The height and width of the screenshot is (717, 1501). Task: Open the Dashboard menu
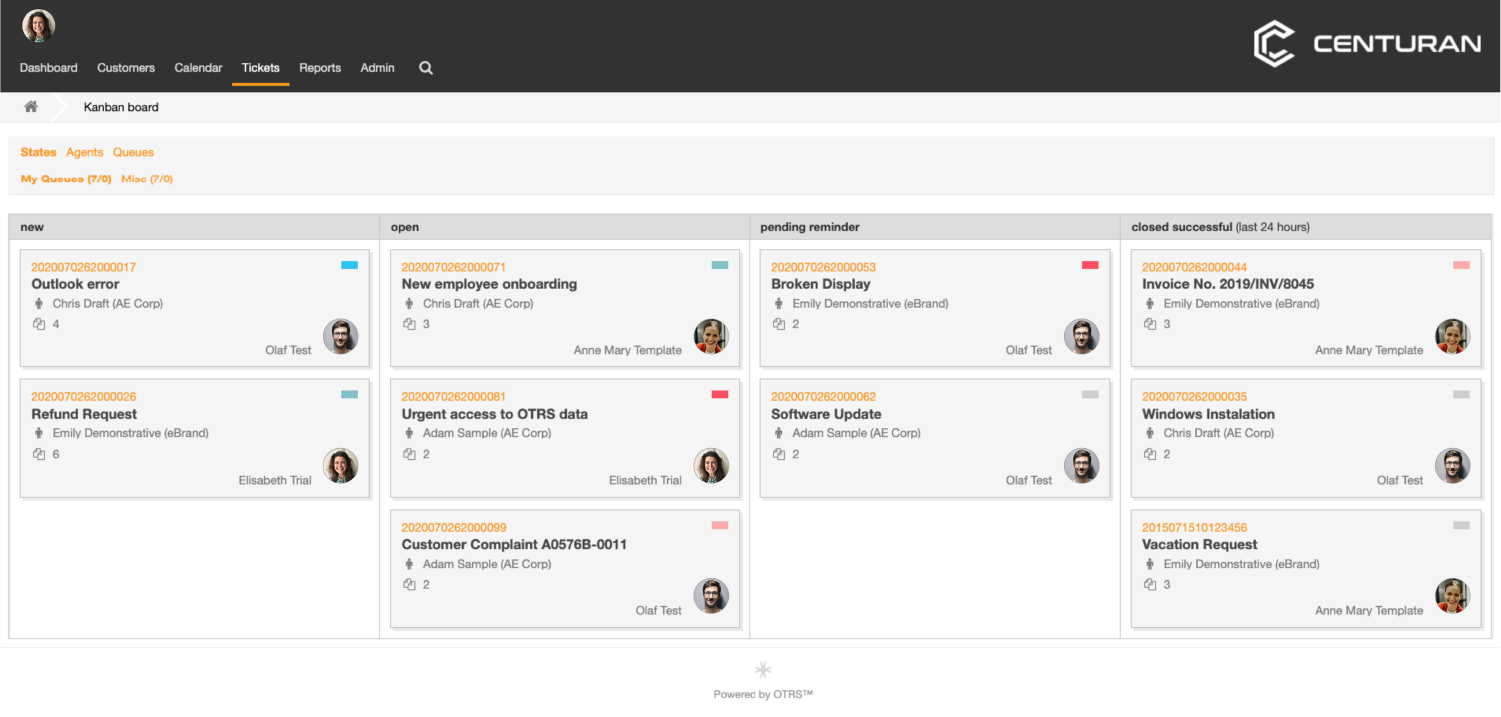pos(48,68)
